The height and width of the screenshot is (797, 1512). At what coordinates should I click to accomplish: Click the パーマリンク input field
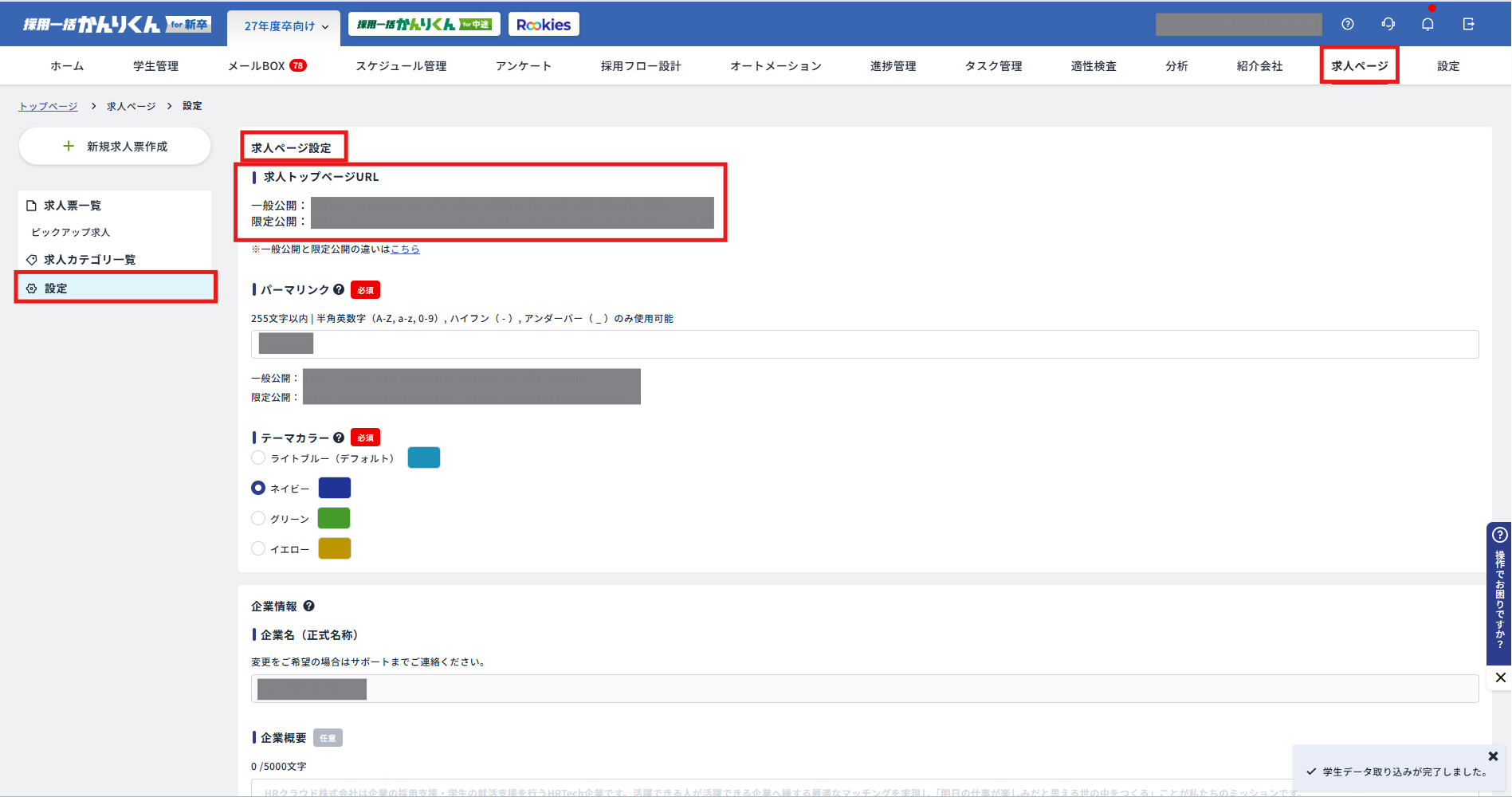click(x=864, y=344)
